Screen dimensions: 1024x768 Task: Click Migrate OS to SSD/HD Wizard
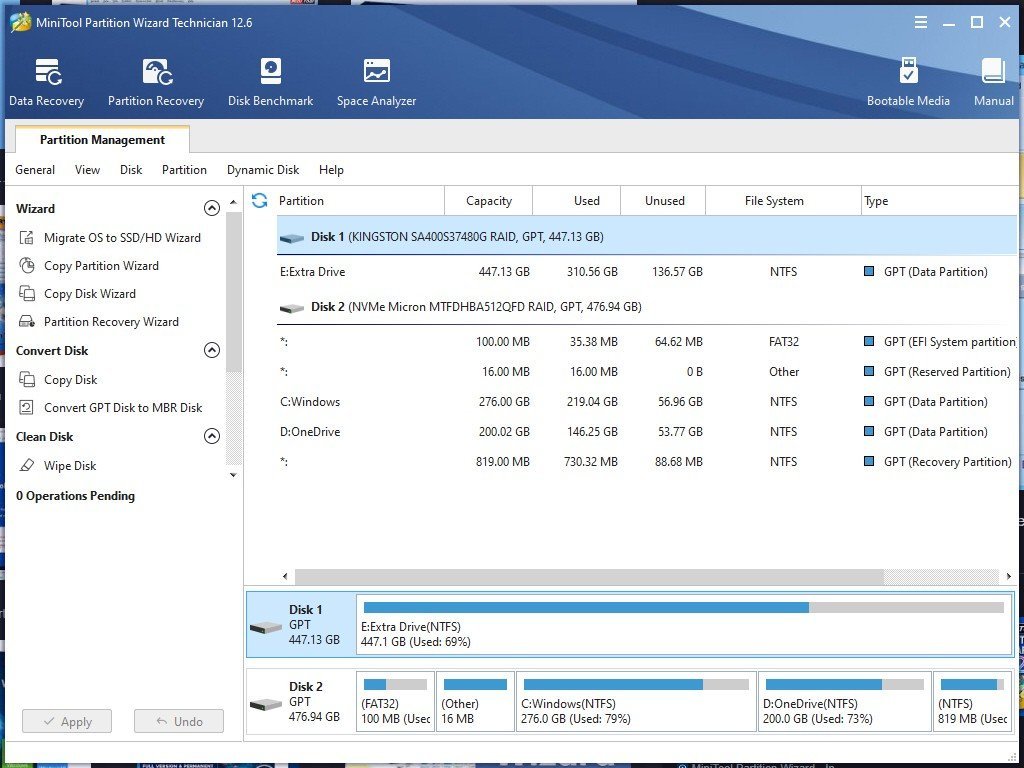pyautogui.click(x=122, y=238)
